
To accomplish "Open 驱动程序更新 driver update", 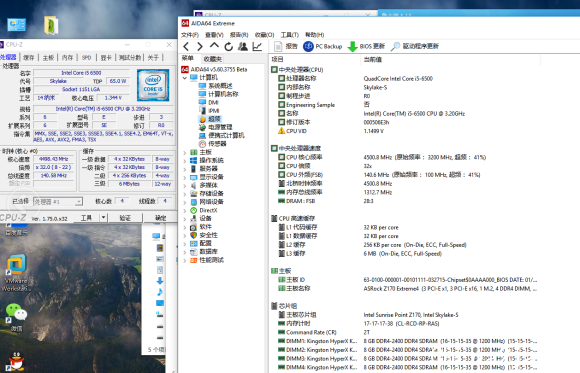I will coord(415,46).
